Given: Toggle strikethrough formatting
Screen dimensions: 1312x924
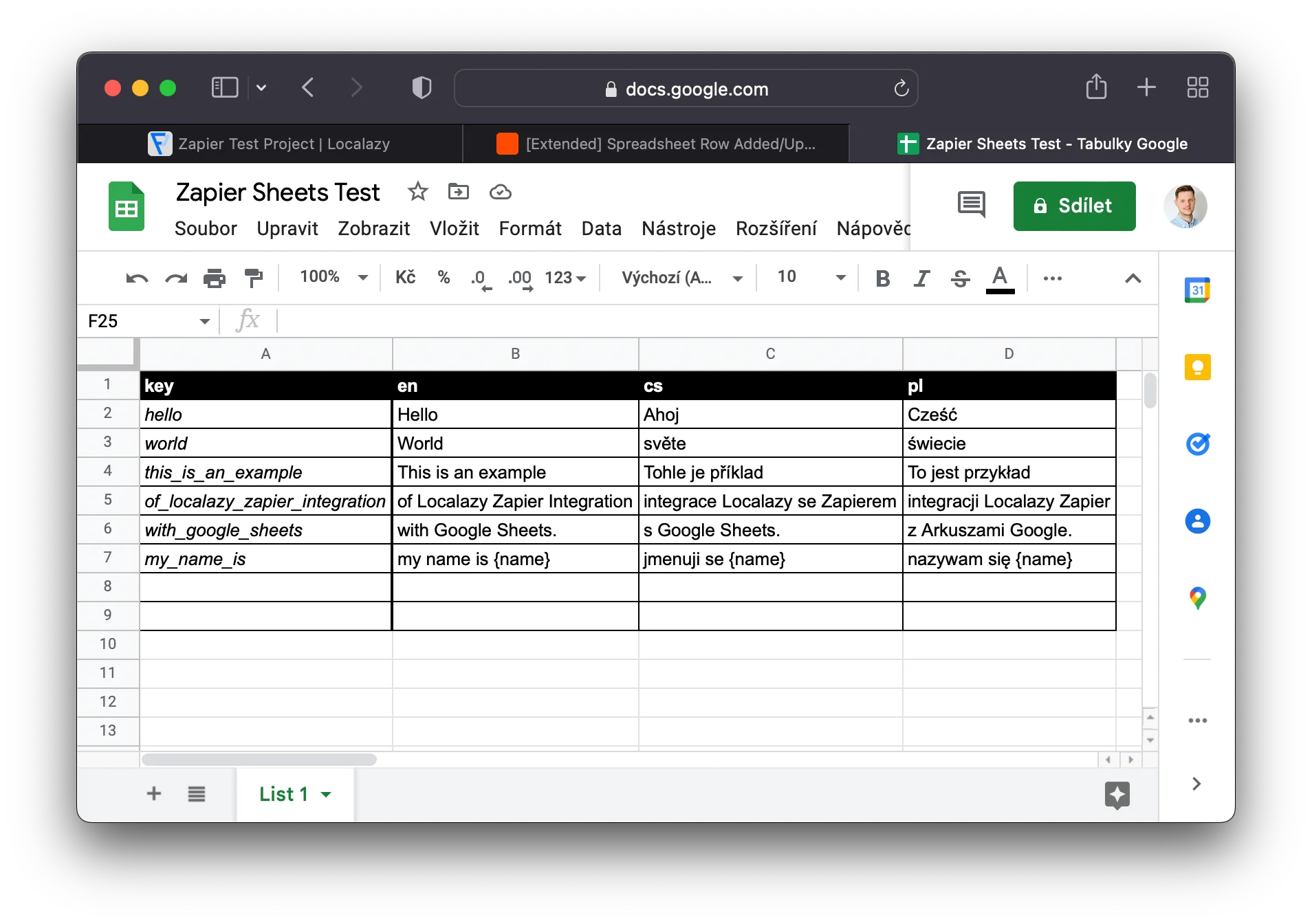Looking at the screenshot, I should point(960,278).
